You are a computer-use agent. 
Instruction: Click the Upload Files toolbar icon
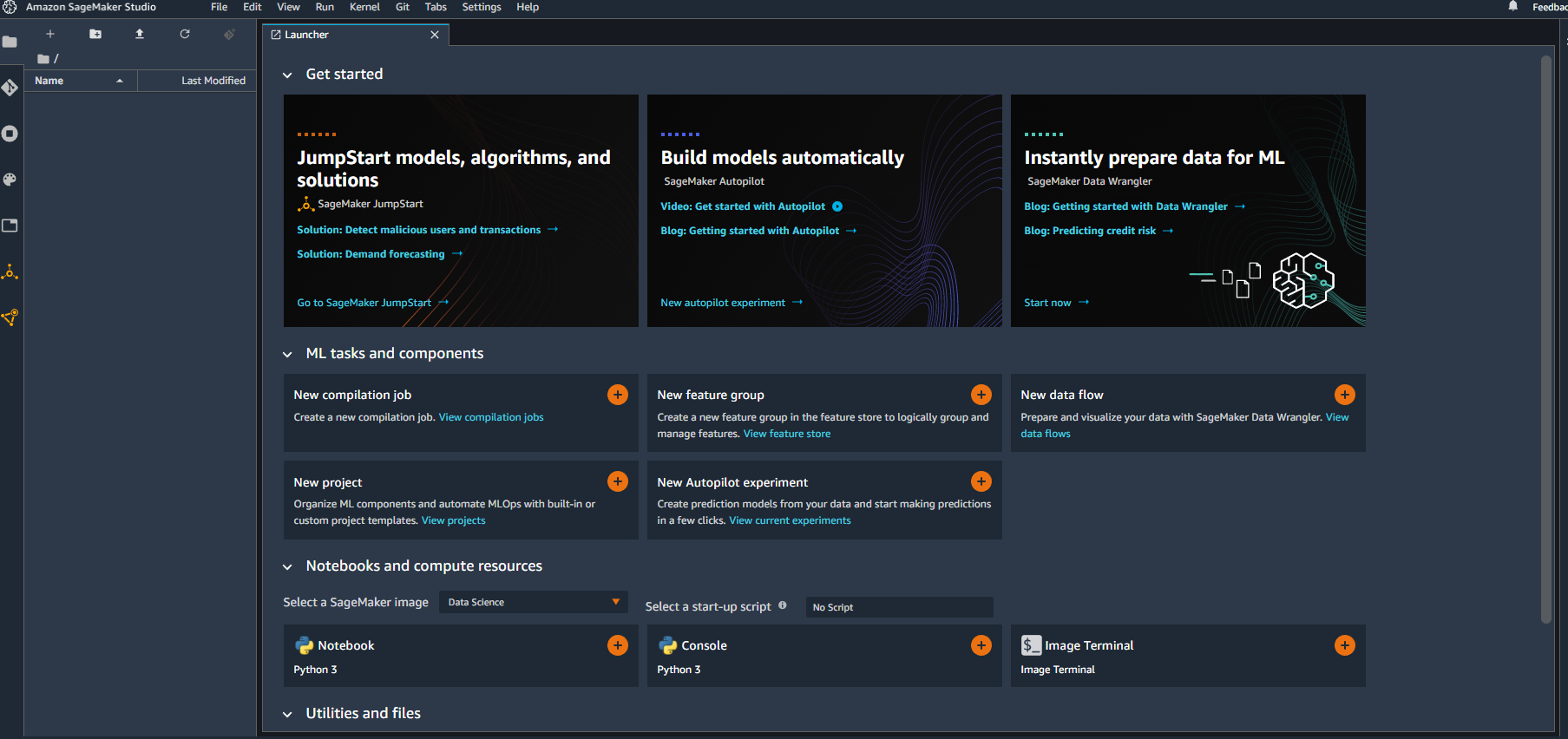140,34
